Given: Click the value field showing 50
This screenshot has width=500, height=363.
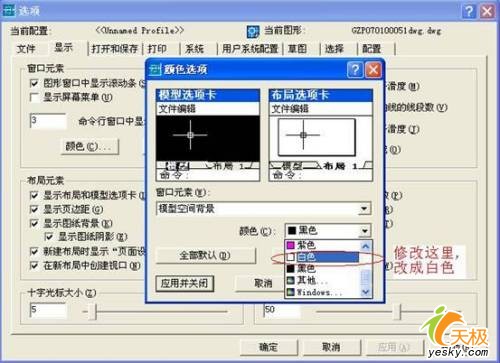Looking at the screenshot, I should (x=282, y=310).
